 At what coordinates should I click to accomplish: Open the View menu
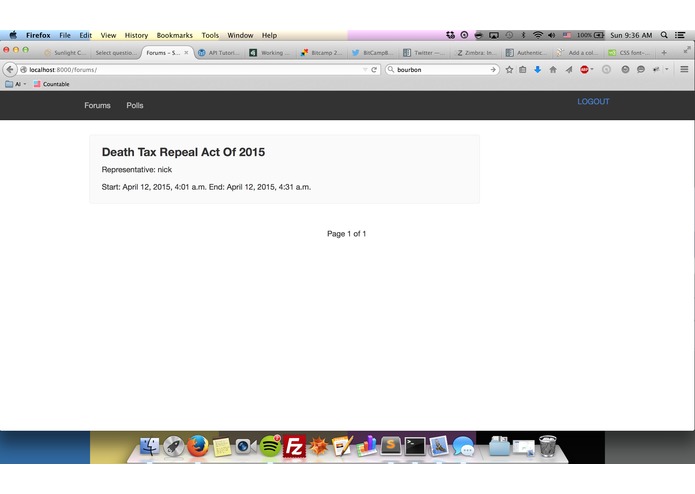[x=108, y=35]
